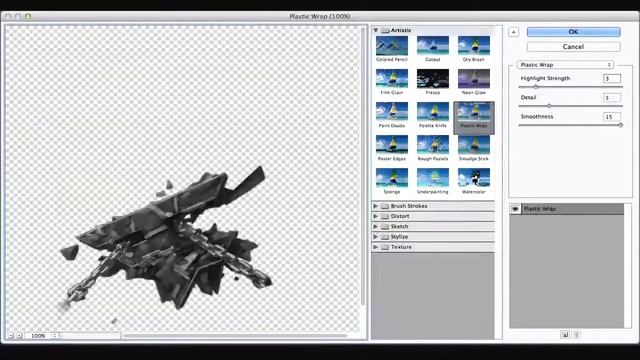Click the Delete effect layer trash icon
640x360 pixels.
(576, 335)
